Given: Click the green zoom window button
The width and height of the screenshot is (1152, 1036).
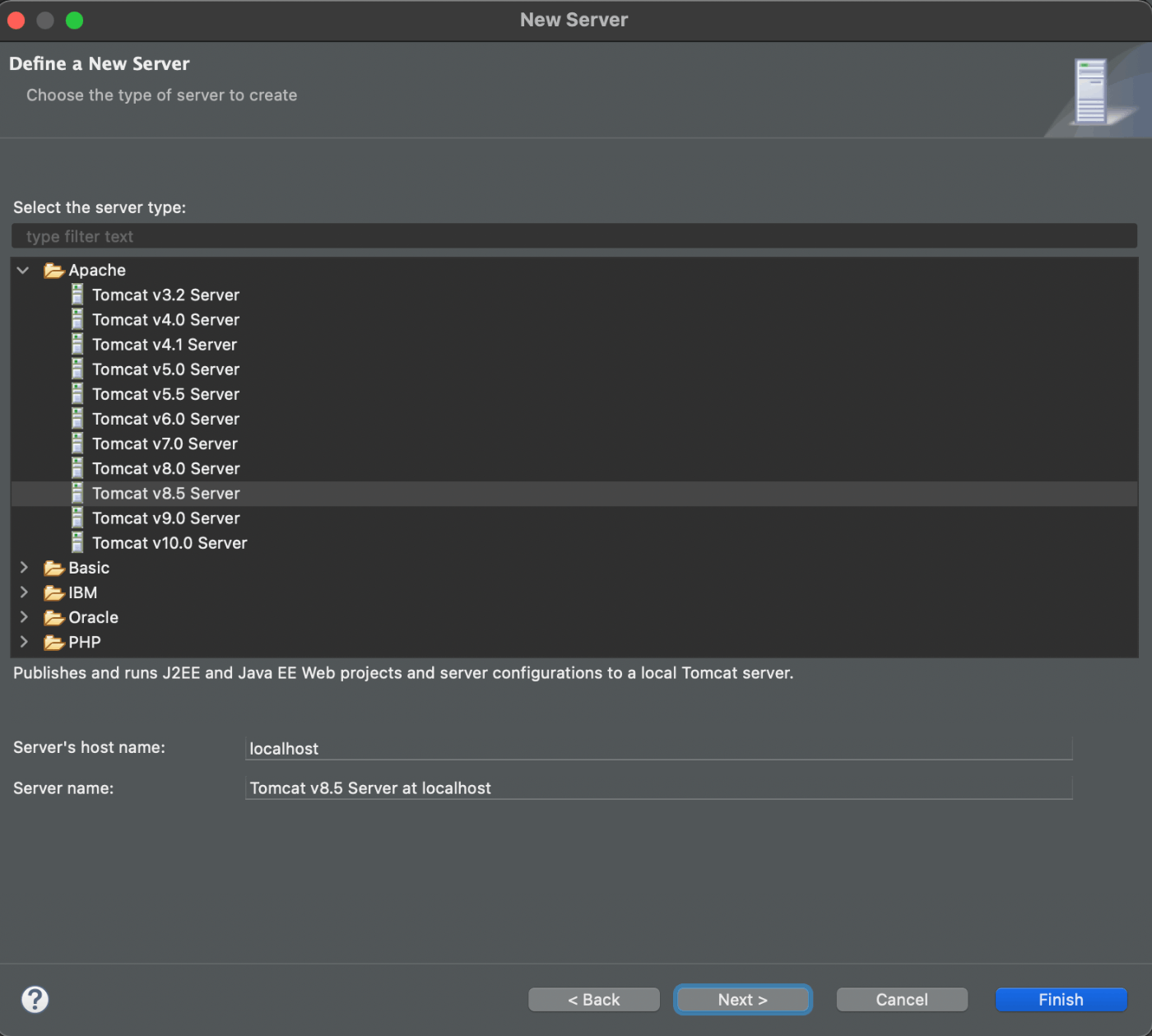Looking at the screenshot, I should point(75,21).
